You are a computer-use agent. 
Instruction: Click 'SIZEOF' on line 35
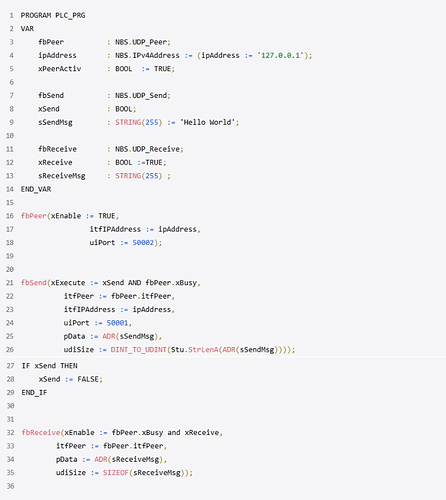tap(116, 473)
